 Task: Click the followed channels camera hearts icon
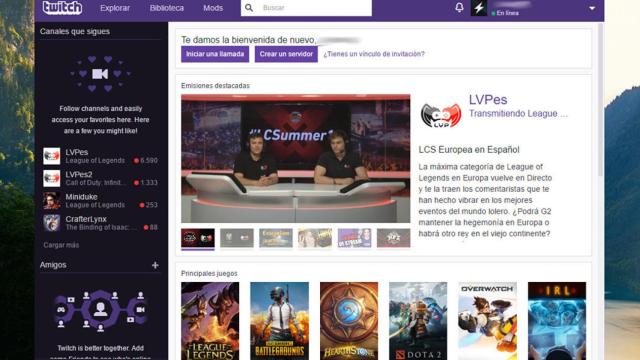point(100,74)
